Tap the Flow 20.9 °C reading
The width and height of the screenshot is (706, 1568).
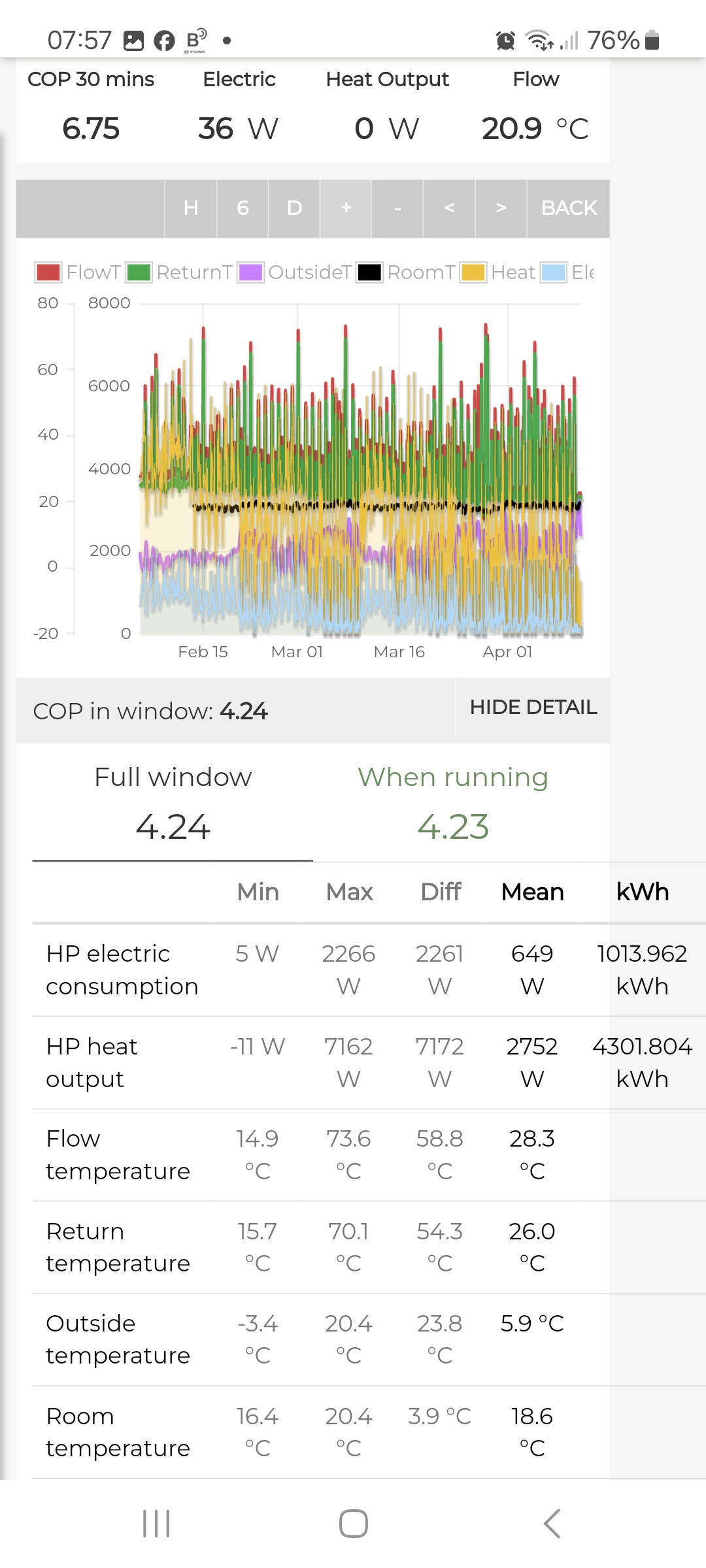point(535,128)
